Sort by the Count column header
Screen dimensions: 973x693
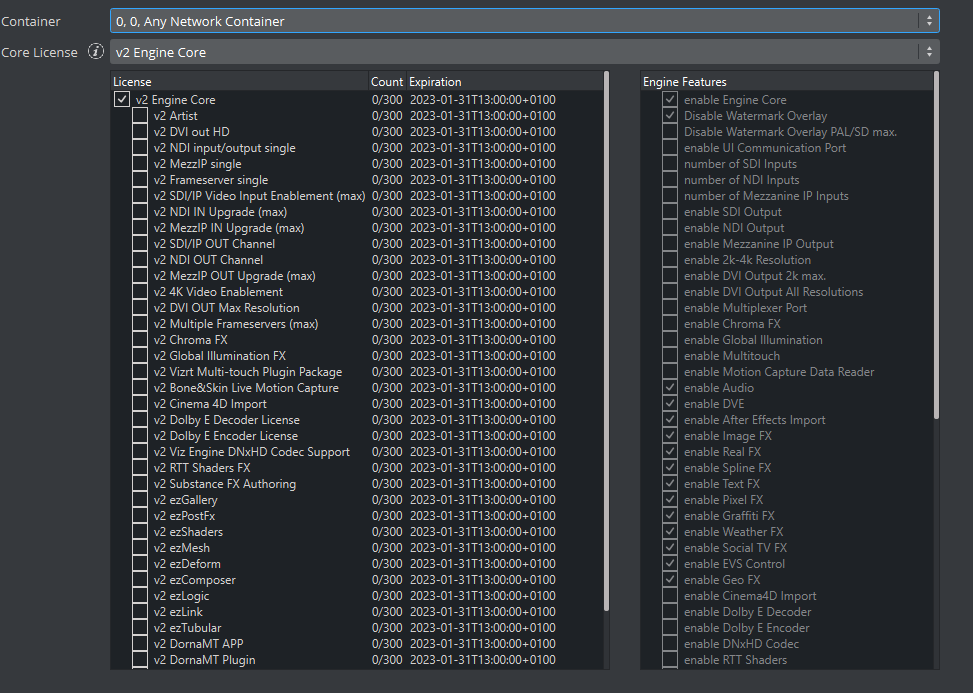click(386, 82)
